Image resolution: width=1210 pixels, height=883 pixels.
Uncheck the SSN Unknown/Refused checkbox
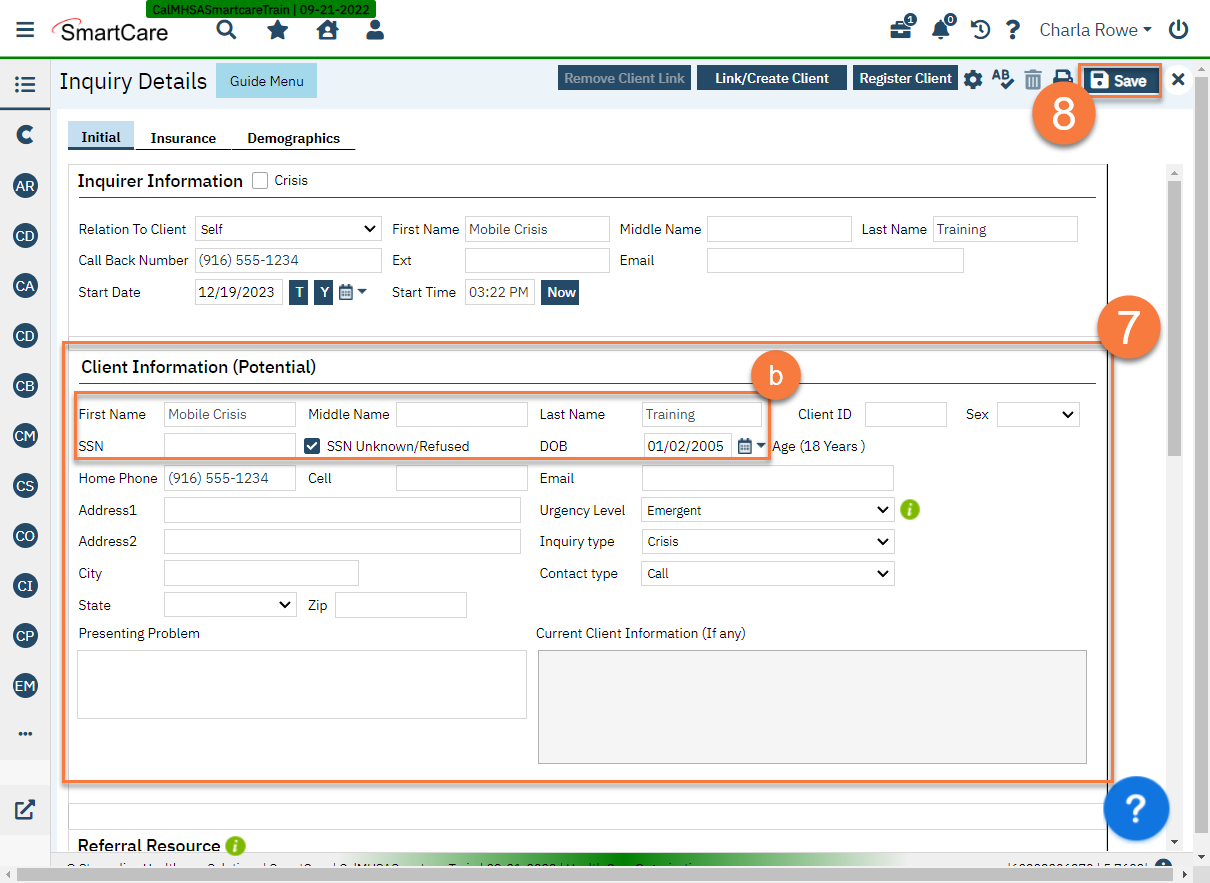click(x=312, y=446)
